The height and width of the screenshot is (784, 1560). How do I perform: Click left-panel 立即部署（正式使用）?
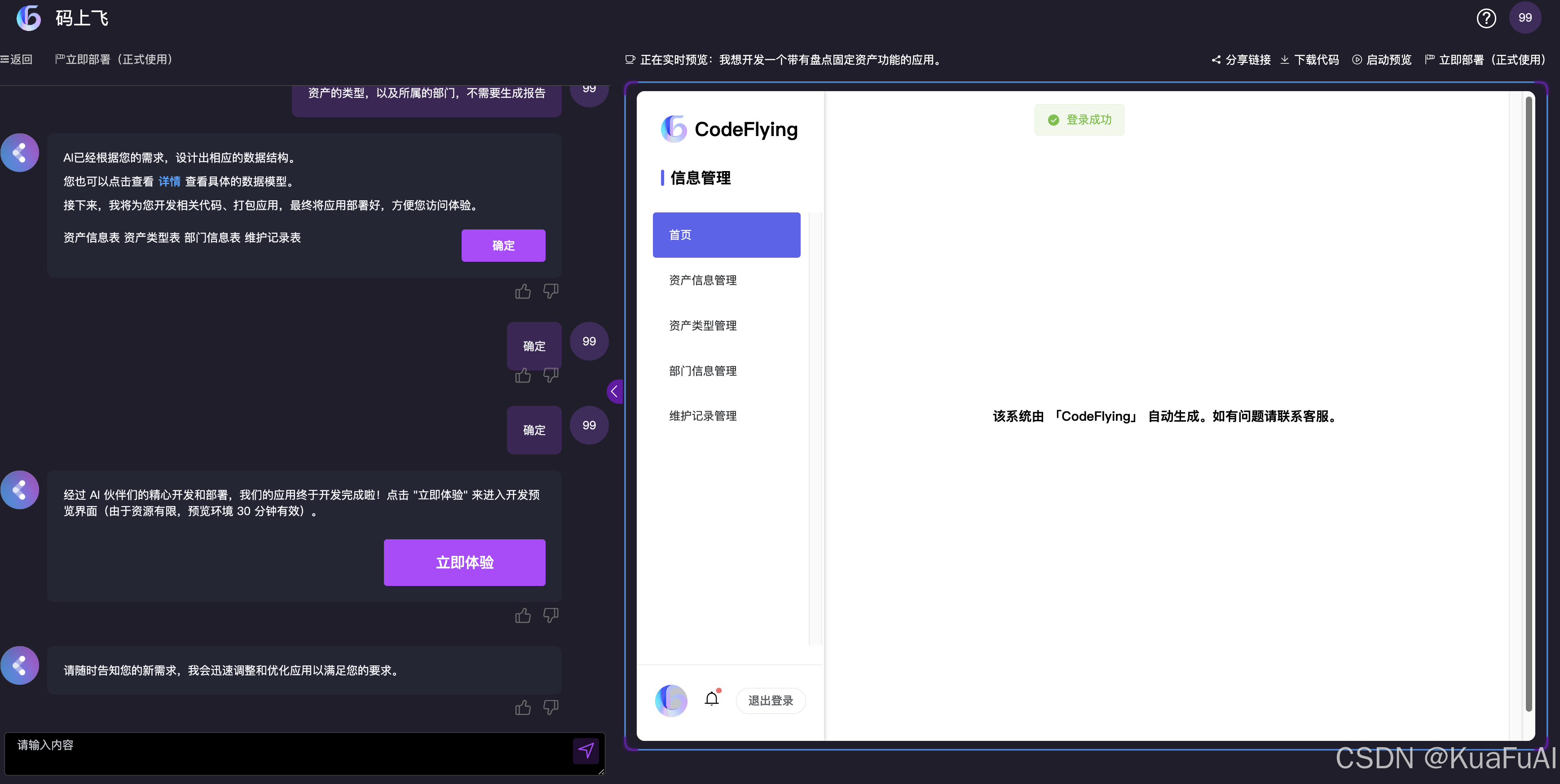tap(114, 59)
